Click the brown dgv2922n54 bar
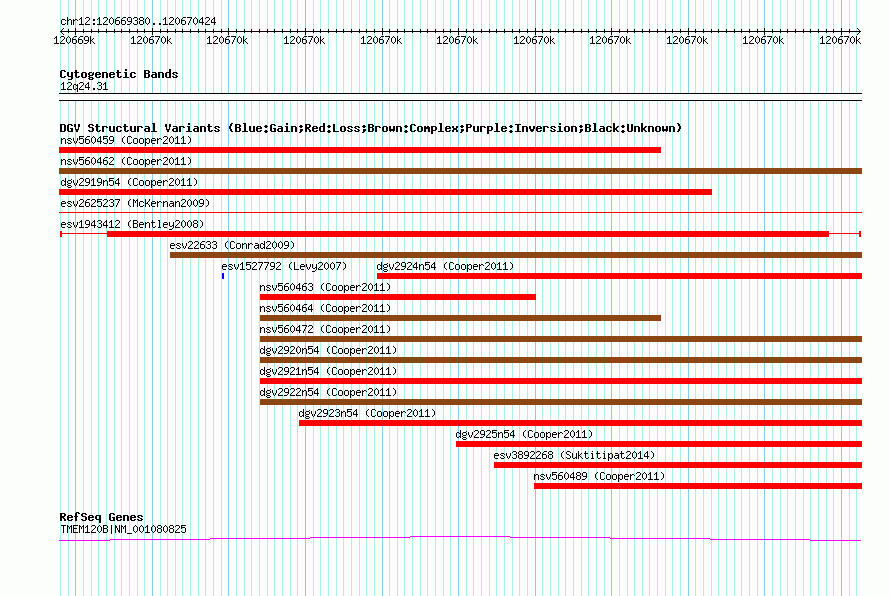 click(x=561, y=402)
